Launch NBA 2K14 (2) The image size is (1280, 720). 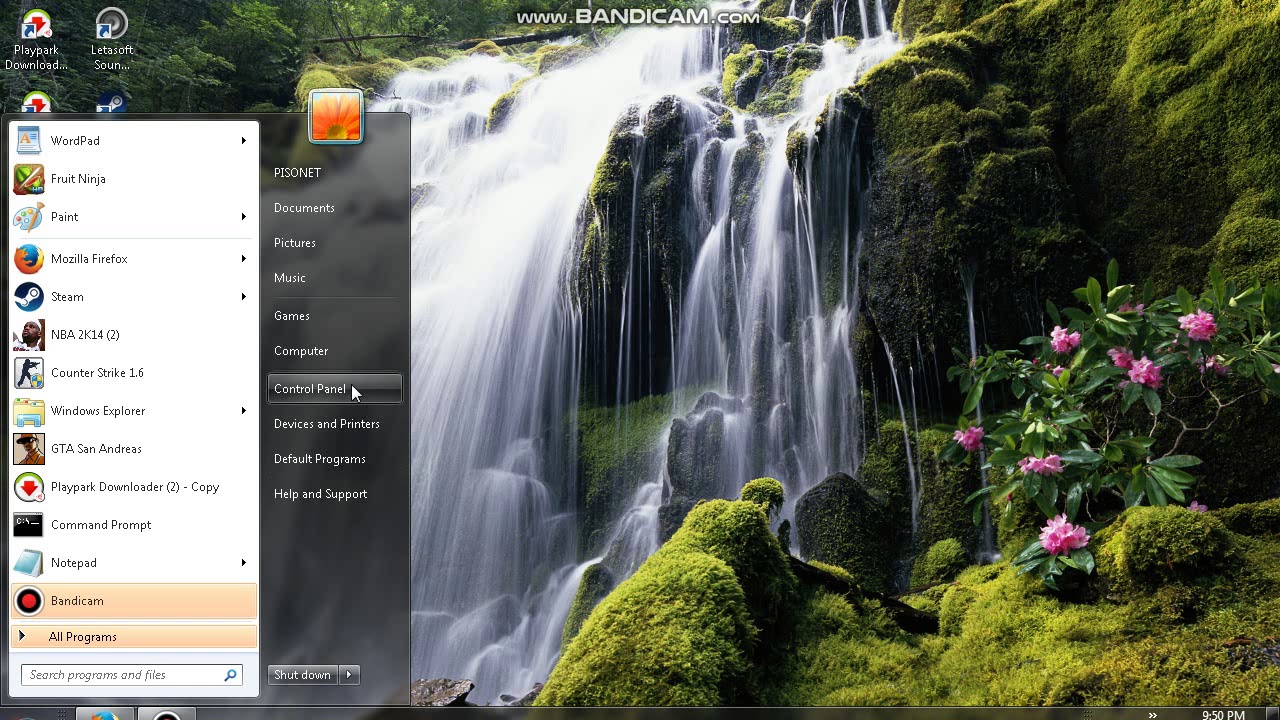[x=134, y=335]
